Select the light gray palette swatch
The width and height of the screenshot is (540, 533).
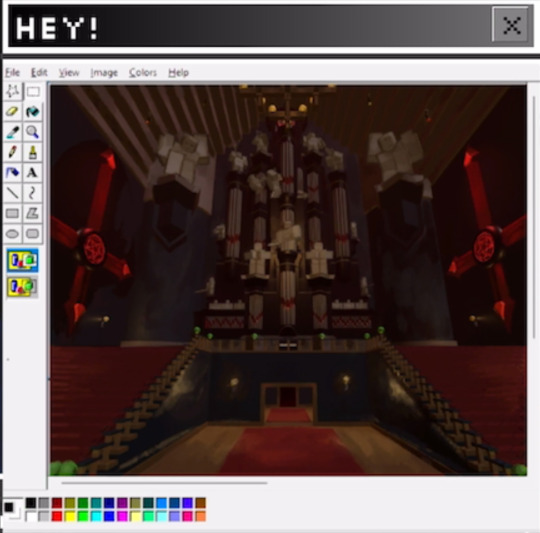[x=44, y=516]
